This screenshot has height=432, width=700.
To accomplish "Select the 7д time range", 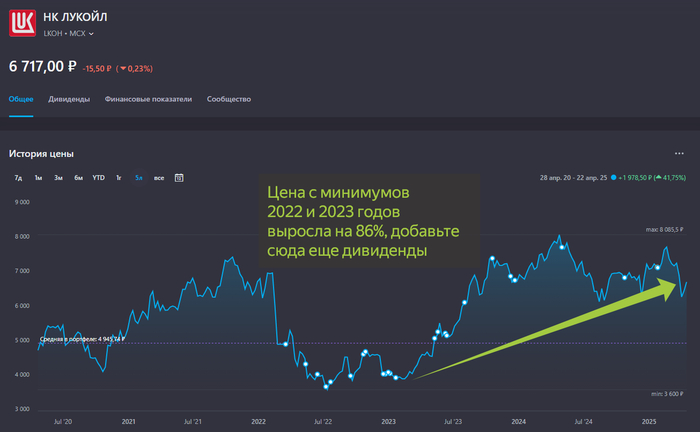I will 18,177.
